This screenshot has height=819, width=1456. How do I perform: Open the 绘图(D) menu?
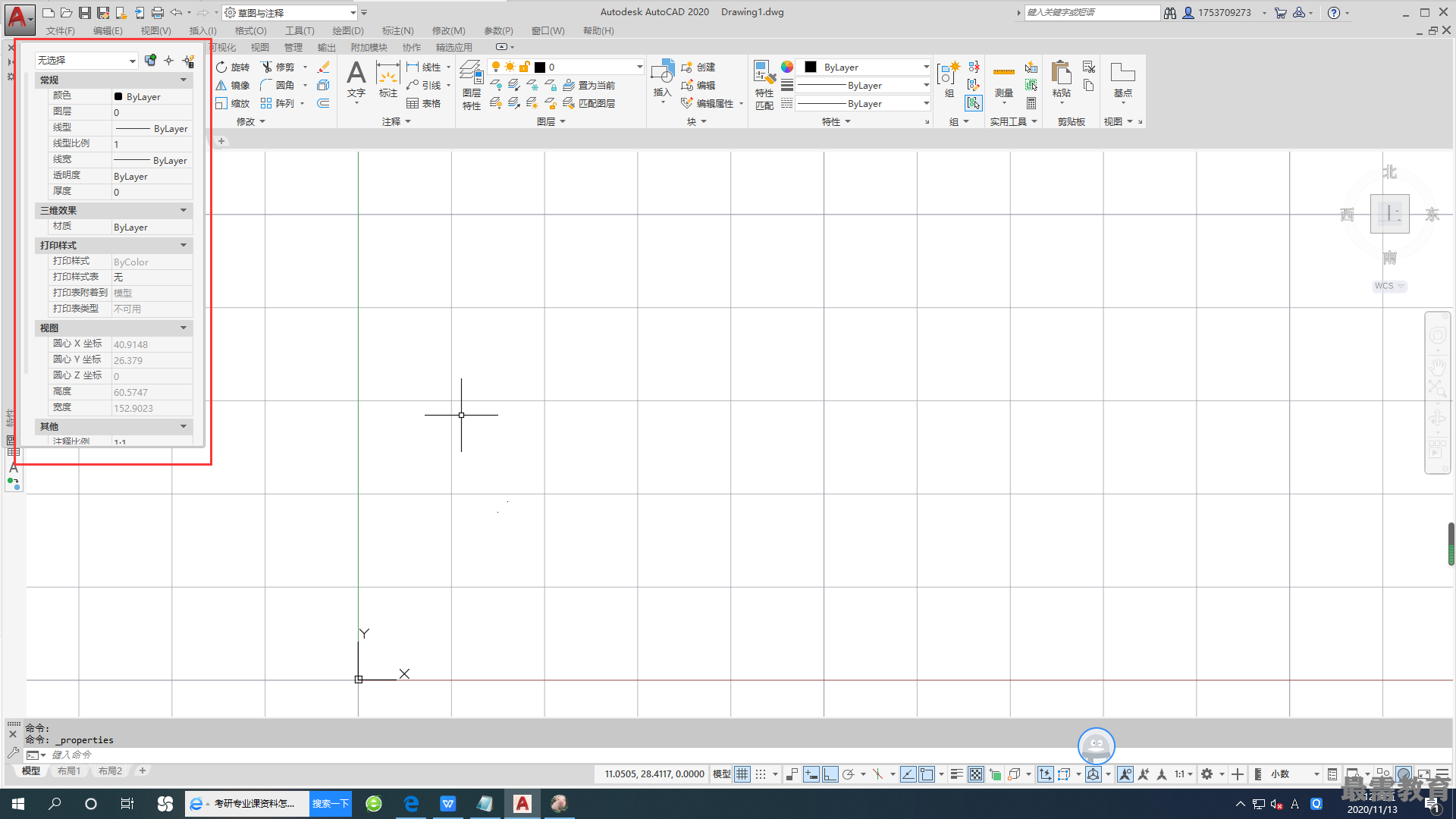pyautogui.click(x=348, y=31)
